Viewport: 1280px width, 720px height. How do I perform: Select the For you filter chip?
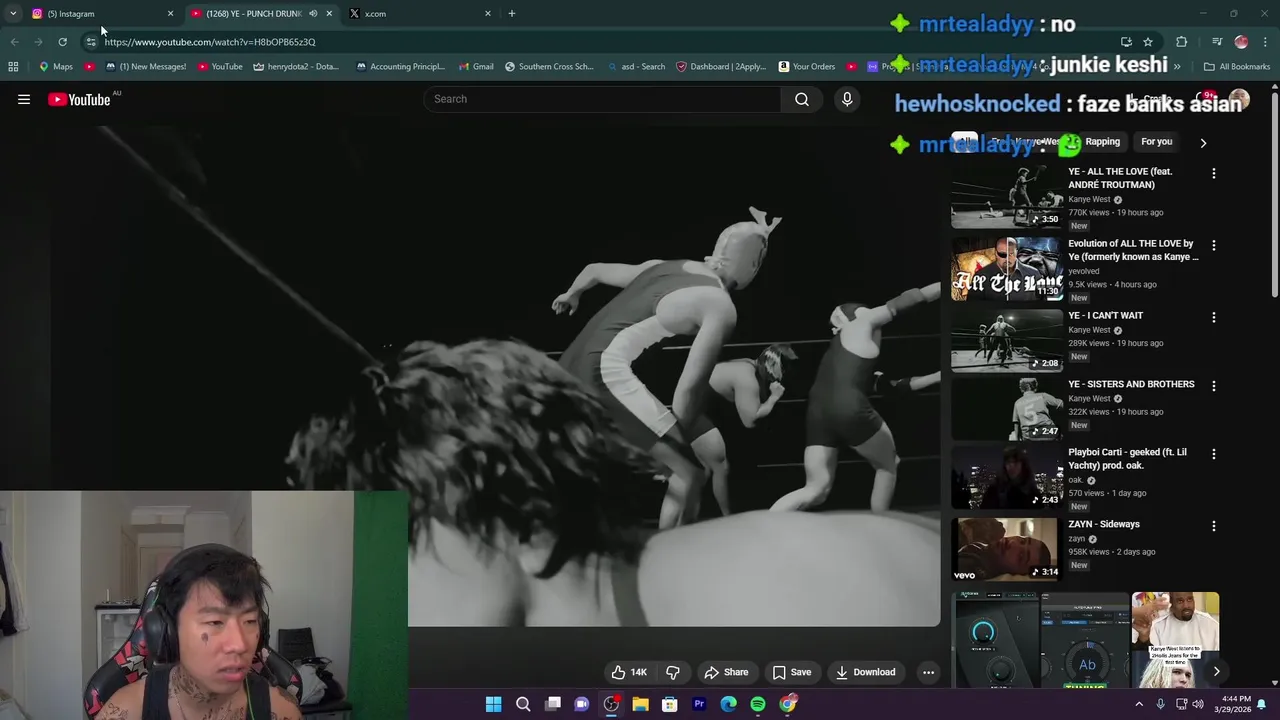pyautogui.click(x=1156, y=142)
